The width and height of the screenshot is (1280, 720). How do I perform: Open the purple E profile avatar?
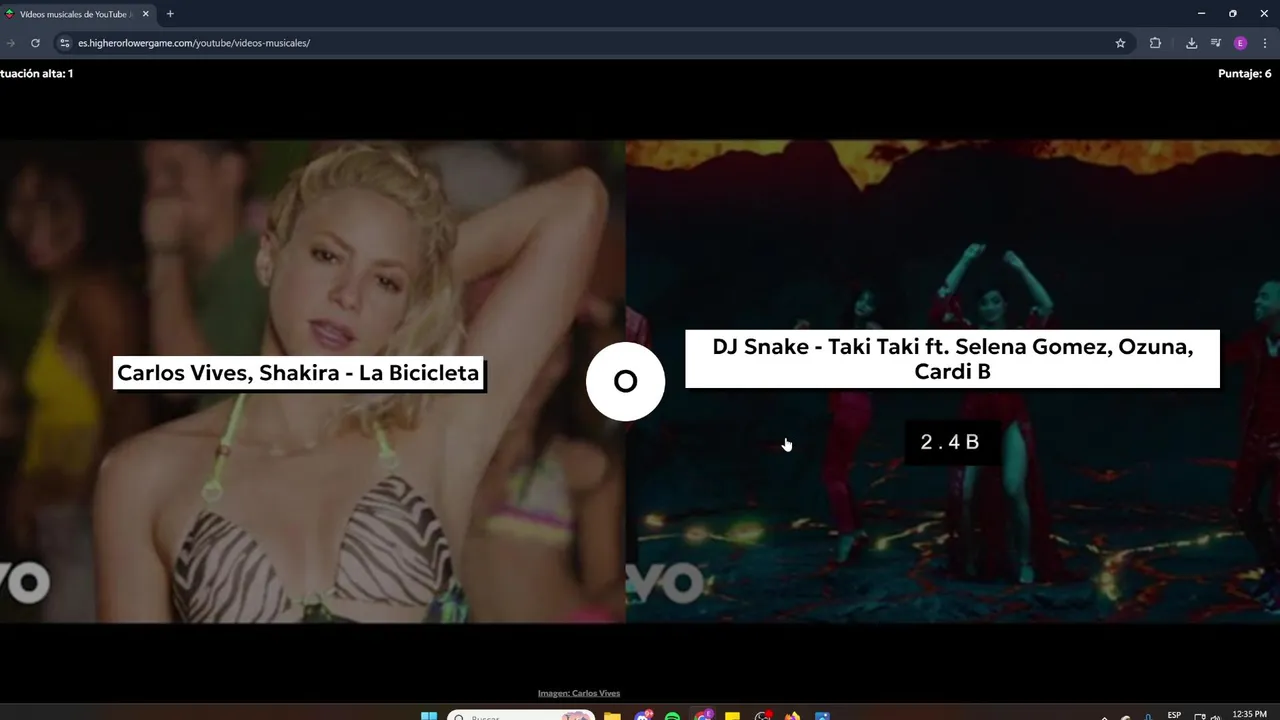(1241, 43)
